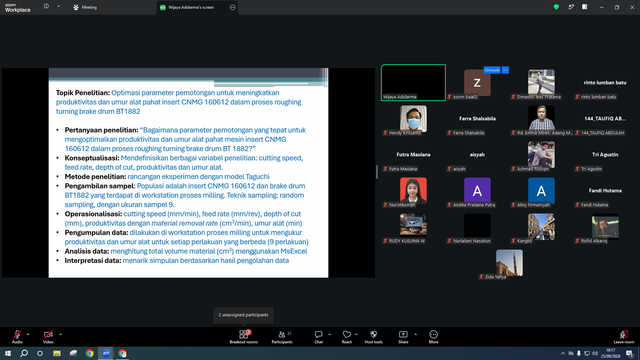This screenshot has width=640, height=360.
Task: Select Hendy Krisianto's video thumbnail
Action: tap(413, 118)
